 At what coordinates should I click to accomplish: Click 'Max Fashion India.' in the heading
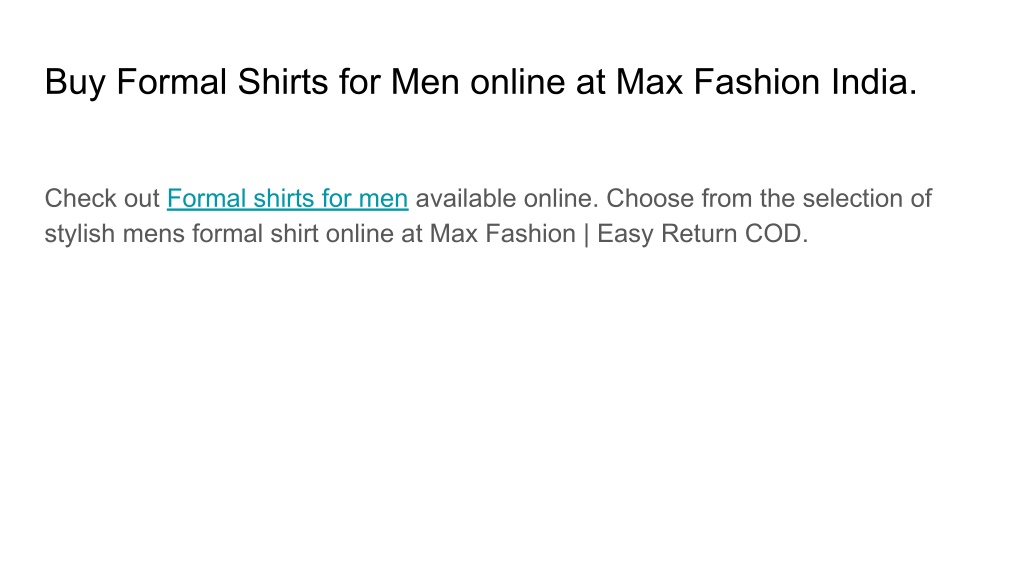767,82
